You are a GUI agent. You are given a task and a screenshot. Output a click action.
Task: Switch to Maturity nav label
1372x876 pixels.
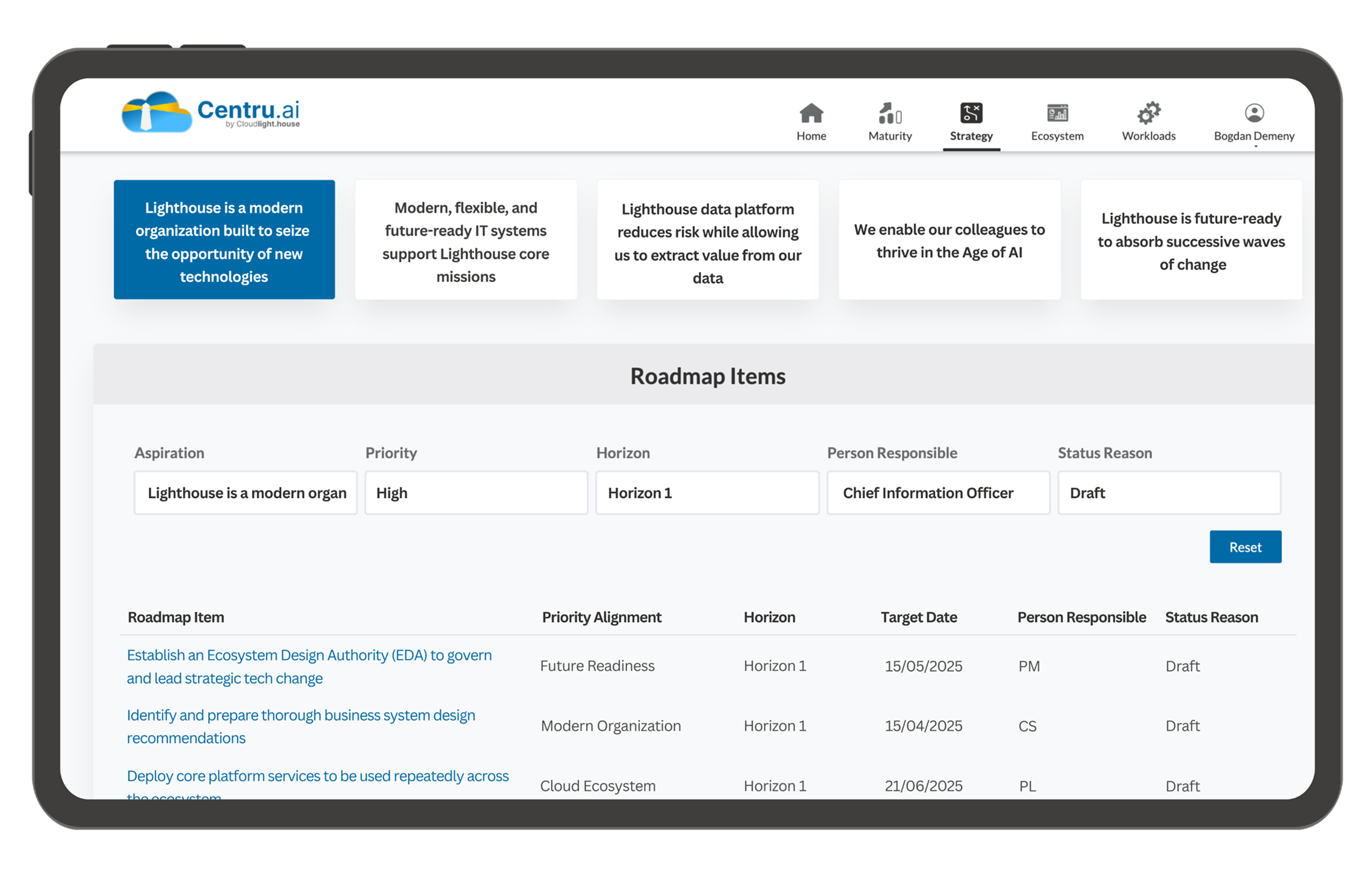pyautogui.click(x=889, y=136)
